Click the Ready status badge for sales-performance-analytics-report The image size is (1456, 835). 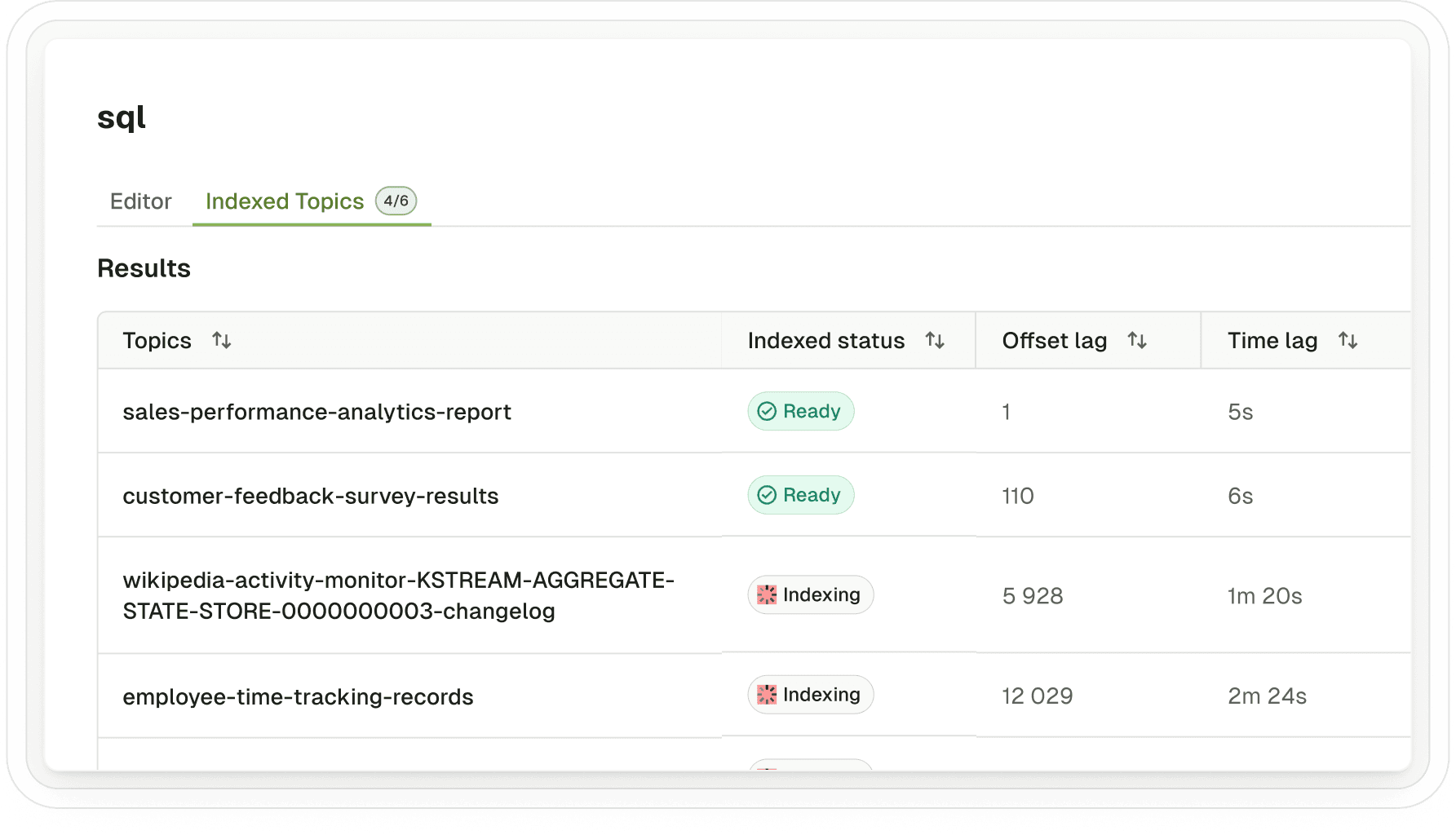800,411
